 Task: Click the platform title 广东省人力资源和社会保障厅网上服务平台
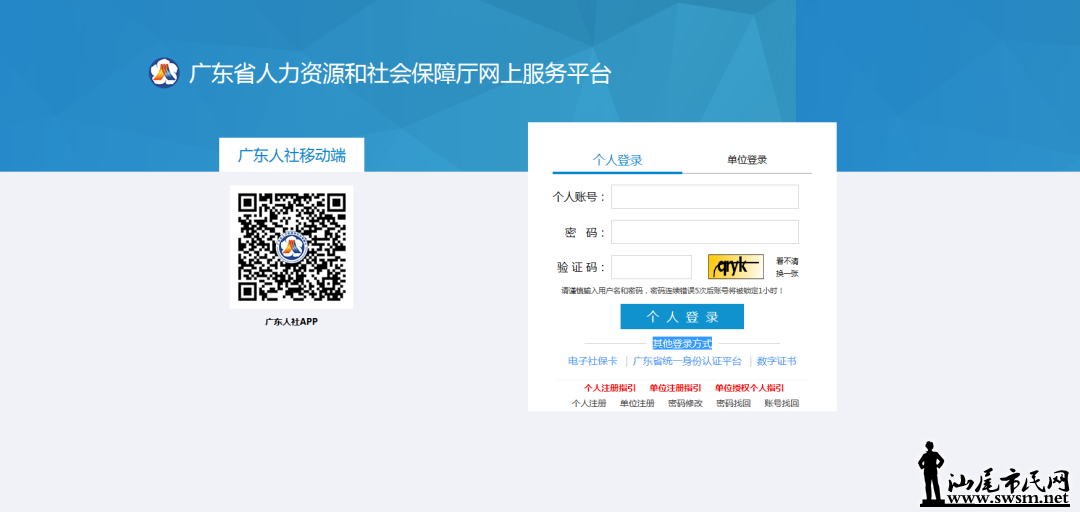click(x=400, y=74)
